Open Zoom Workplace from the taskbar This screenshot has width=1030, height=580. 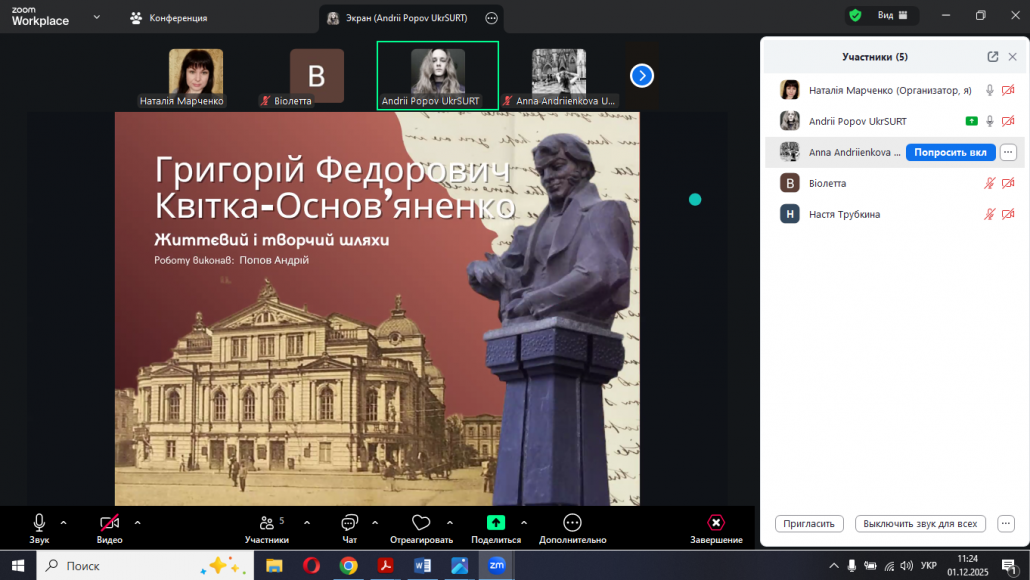497,565
